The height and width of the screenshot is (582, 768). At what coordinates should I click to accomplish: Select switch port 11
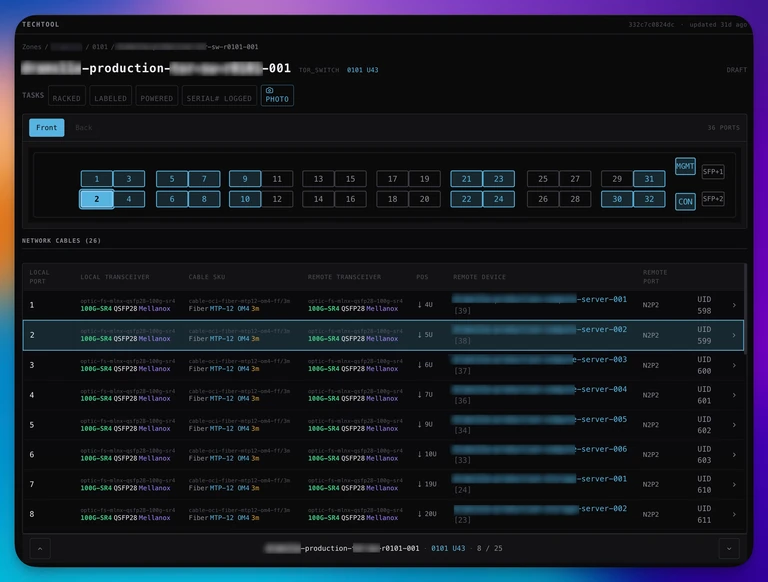[277, 179]
